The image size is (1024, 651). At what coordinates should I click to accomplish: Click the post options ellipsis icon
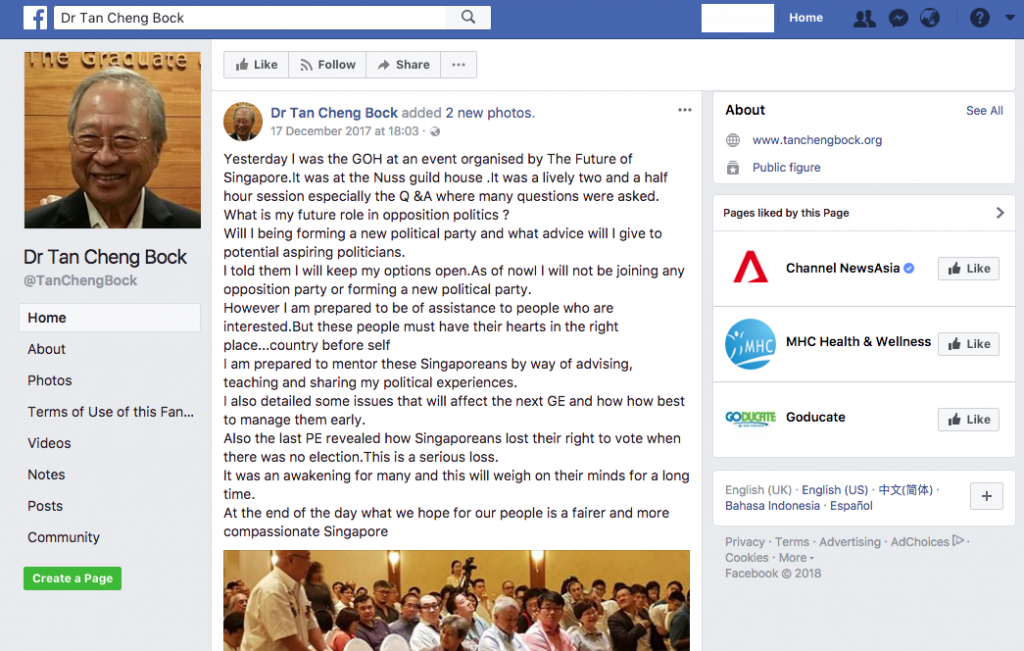click(684, 110)
